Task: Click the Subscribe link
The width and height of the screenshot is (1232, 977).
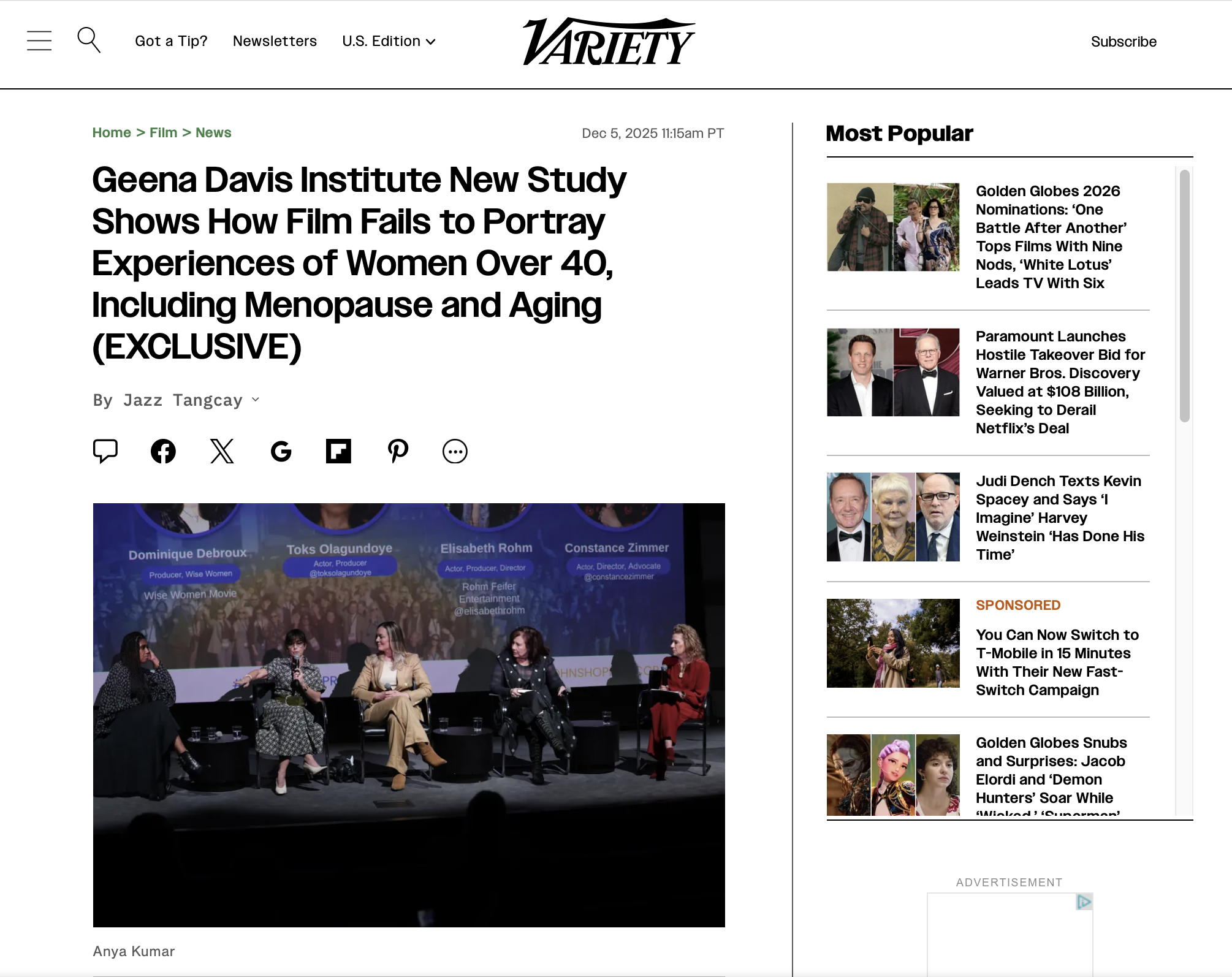Action: click(x=1124, y=41)
